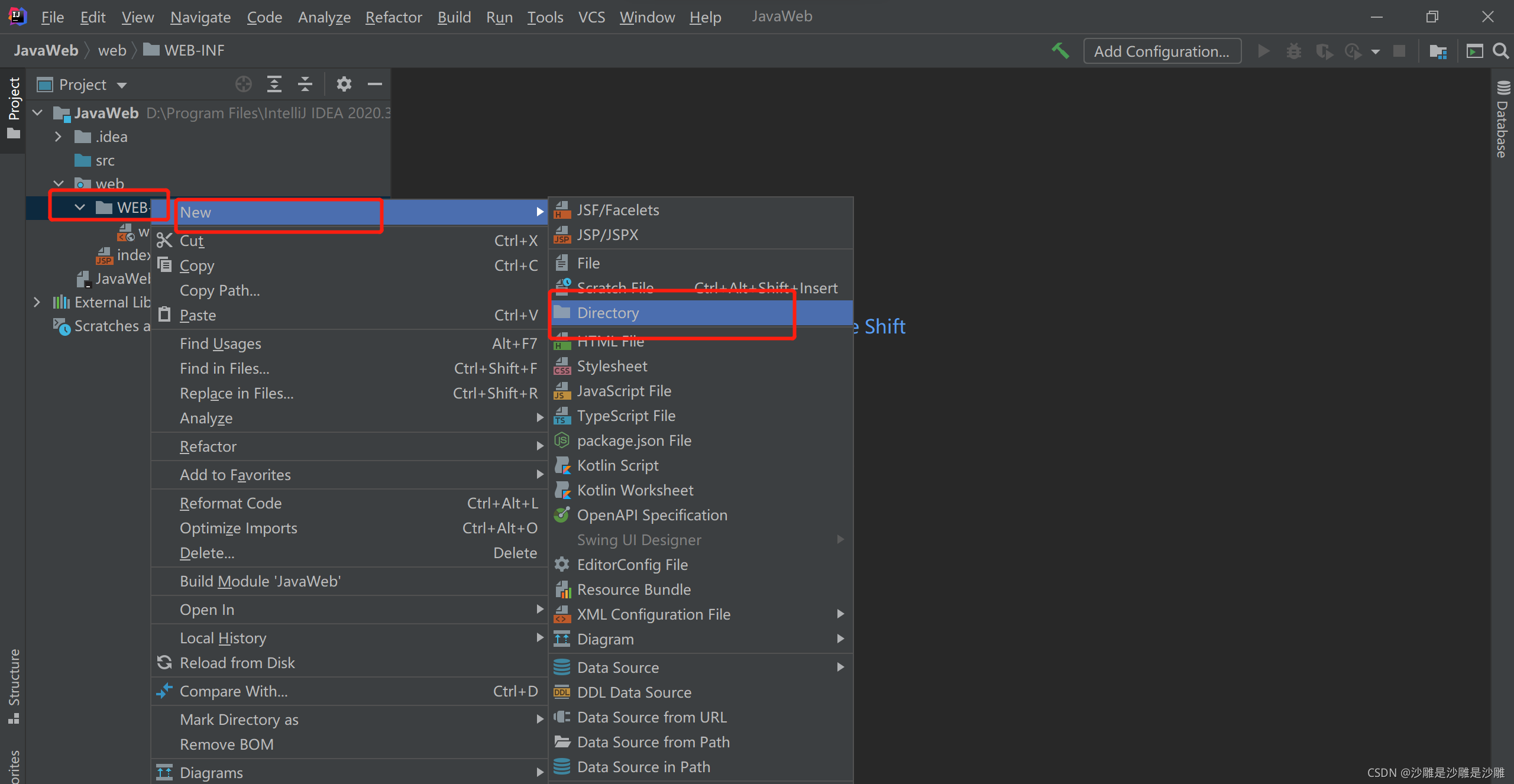The image size is (1514, 784).
Task: Collapse the JavaWeb root project node
Action: [37, 113]
